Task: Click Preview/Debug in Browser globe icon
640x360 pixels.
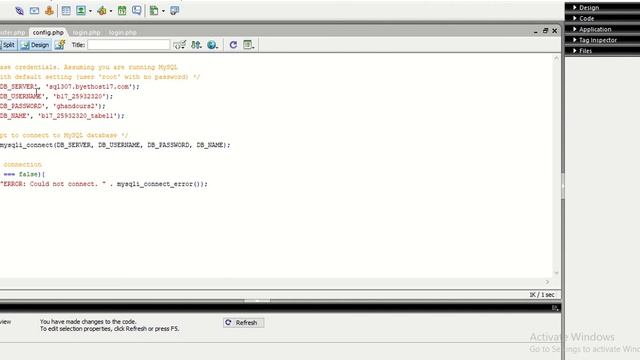Action: [212, 45]
